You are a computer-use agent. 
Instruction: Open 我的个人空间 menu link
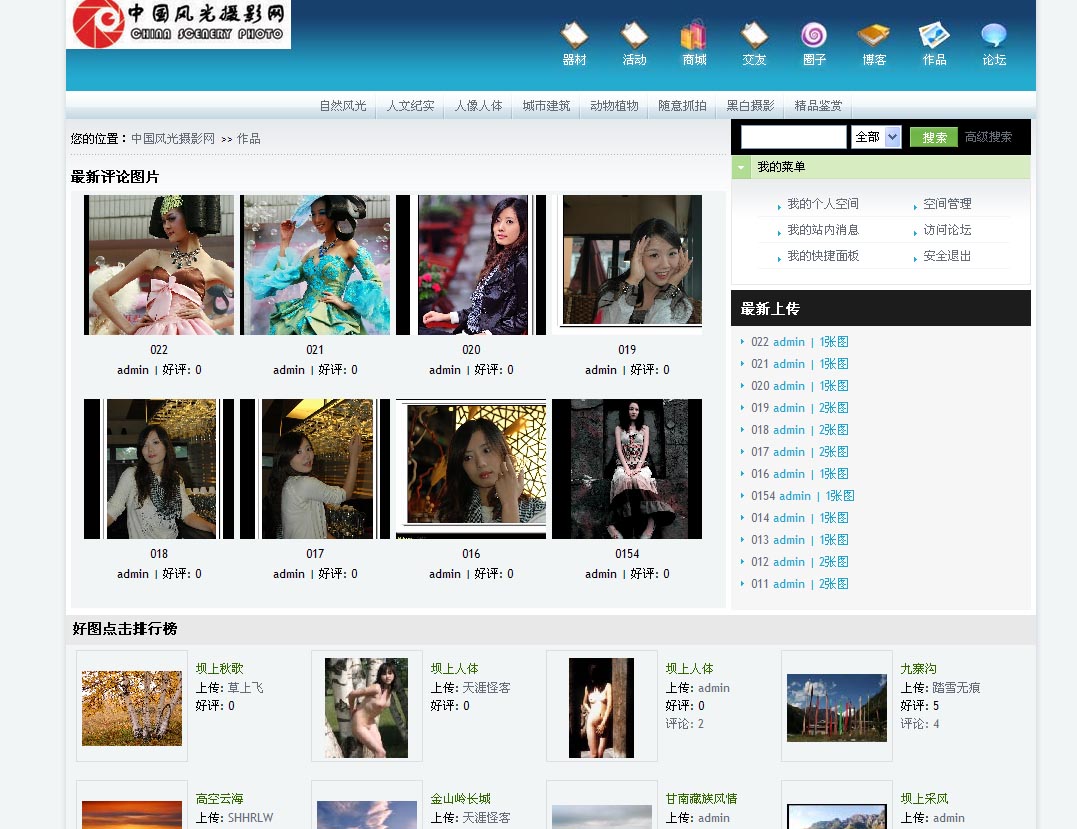pos(823,204)
